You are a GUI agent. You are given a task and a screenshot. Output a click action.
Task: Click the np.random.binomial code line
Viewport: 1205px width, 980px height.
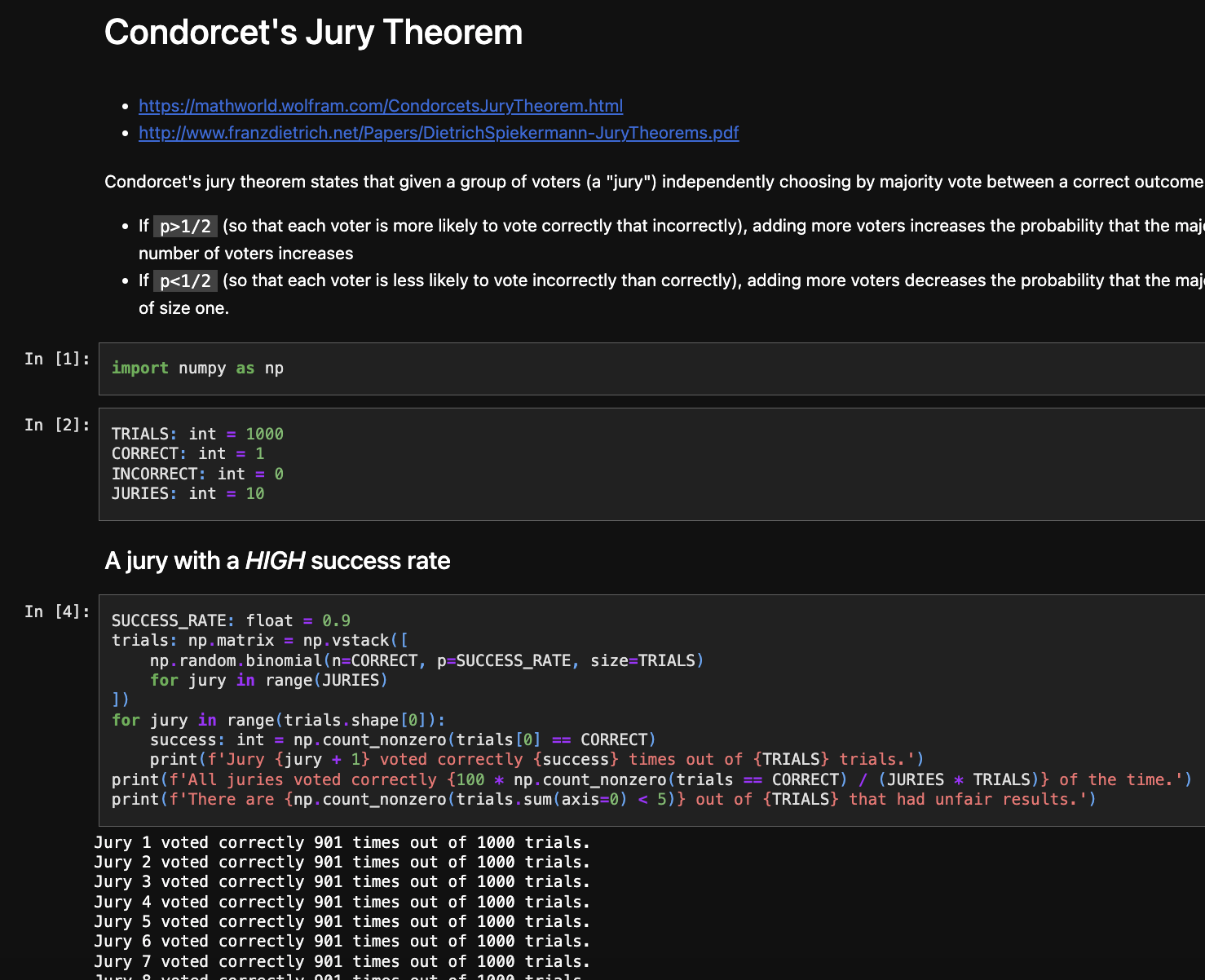[x=425, y=660]
